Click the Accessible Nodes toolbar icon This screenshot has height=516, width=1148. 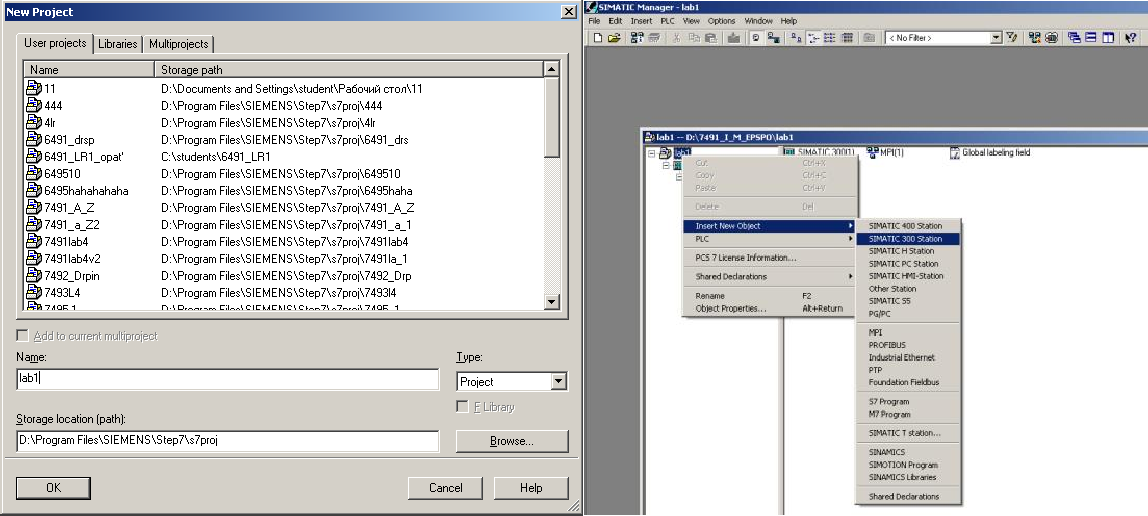[638, 38]
